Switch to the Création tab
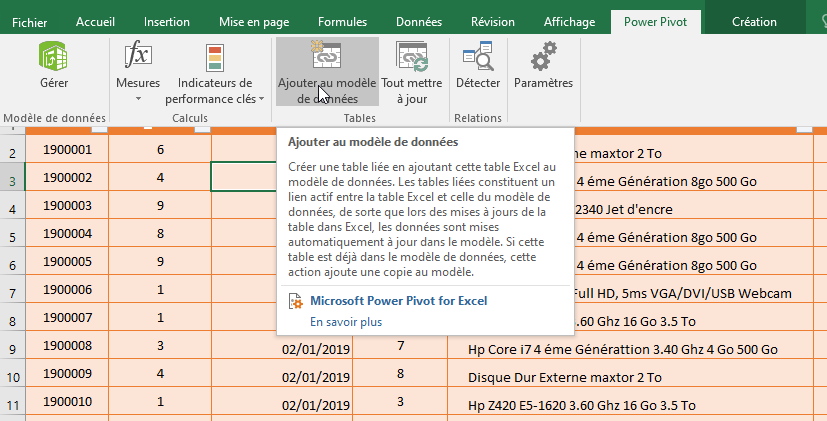 click(x=754, y=22)
